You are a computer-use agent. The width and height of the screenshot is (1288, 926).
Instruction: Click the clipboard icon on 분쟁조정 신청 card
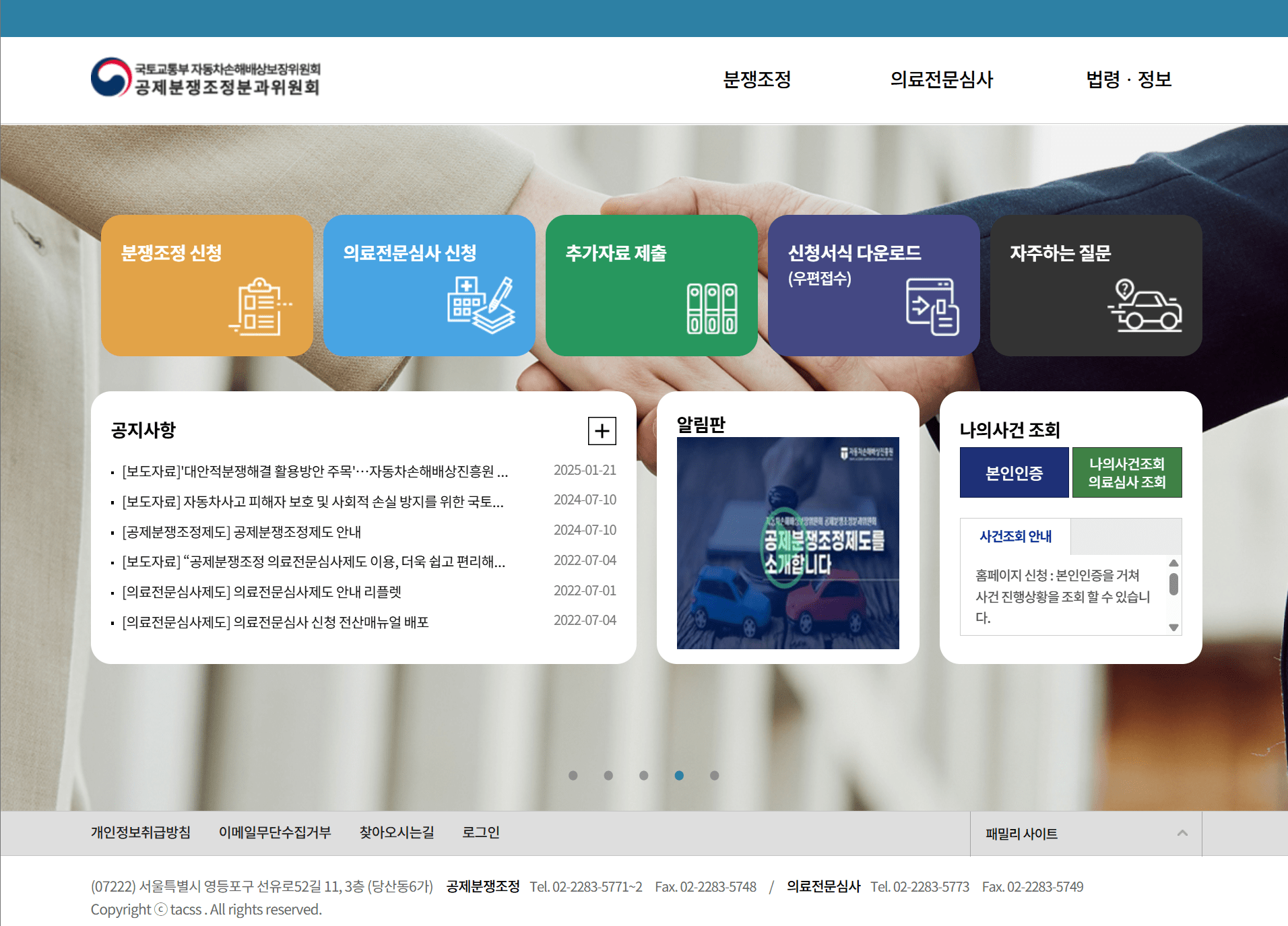tap(260, 306)
